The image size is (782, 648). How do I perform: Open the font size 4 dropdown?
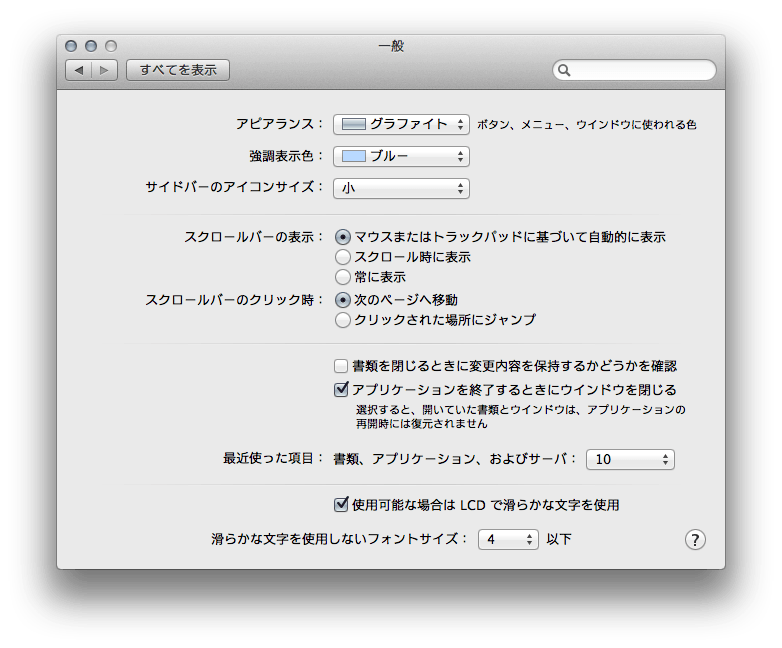pos(508,539)
